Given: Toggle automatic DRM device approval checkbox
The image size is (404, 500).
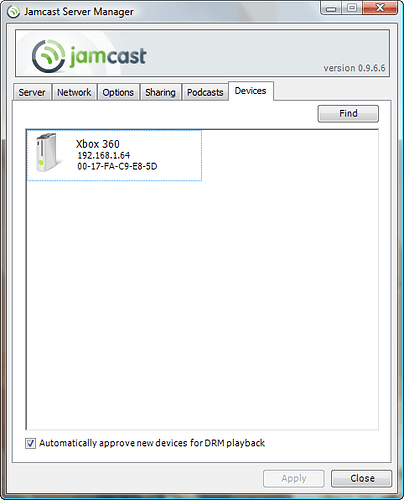Looking at the screenshot, I should 30,443.
